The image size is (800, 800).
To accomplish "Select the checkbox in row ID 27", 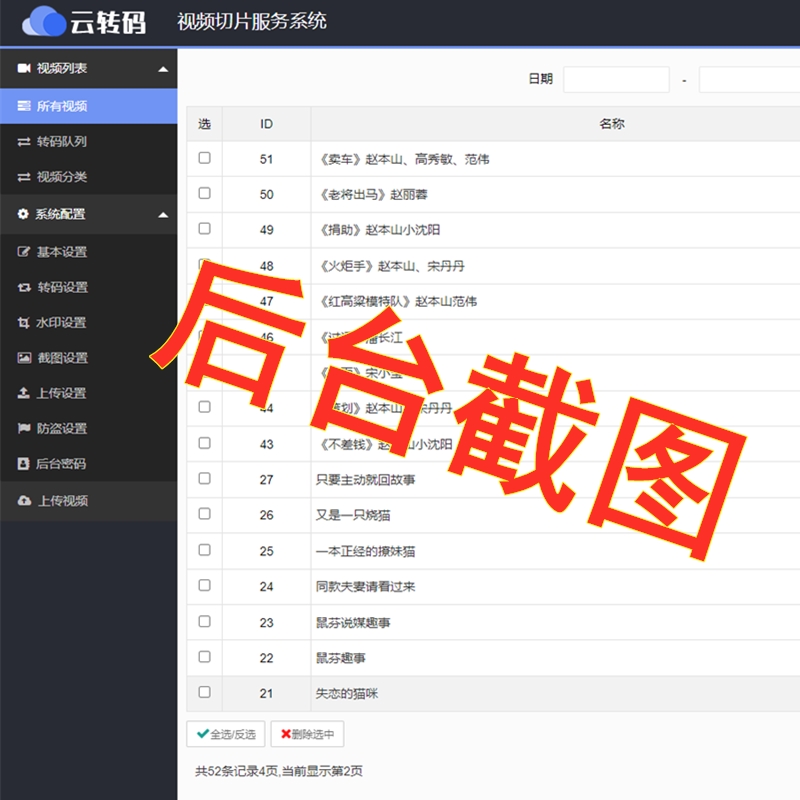I will [x=204, y=478].
